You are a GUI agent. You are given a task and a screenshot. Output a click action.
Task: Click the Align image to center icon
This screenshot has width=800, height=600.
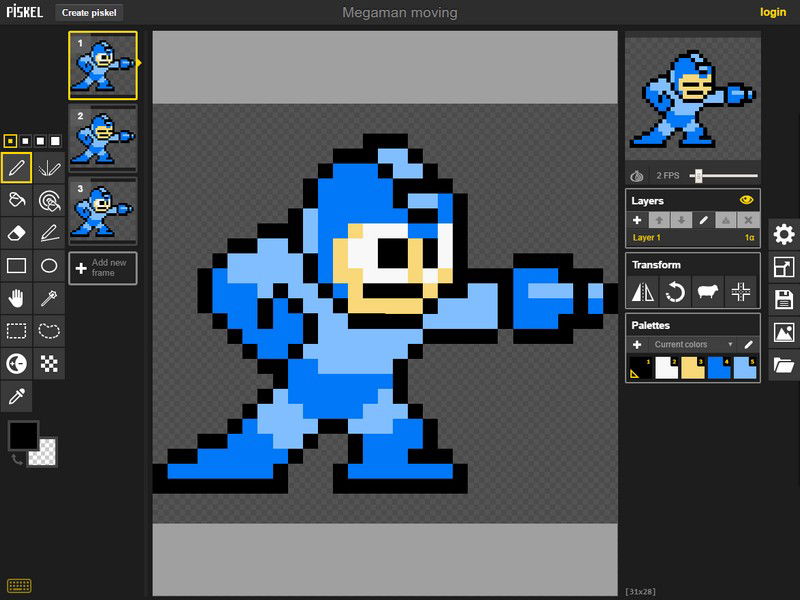coord(740,292)
